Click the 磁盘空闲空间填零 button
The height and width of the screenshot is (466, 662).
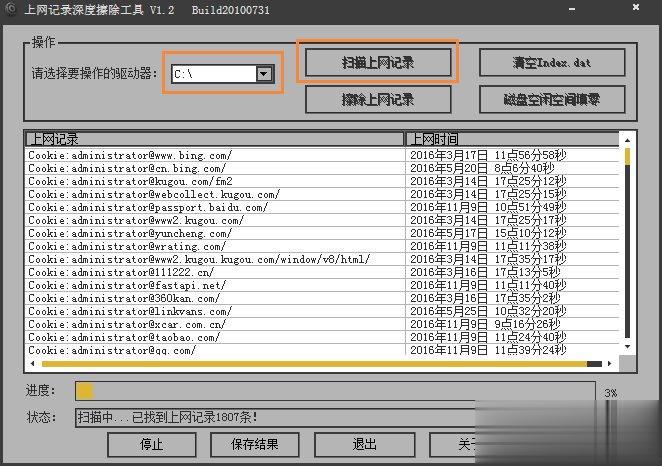[x=552, y=99]
